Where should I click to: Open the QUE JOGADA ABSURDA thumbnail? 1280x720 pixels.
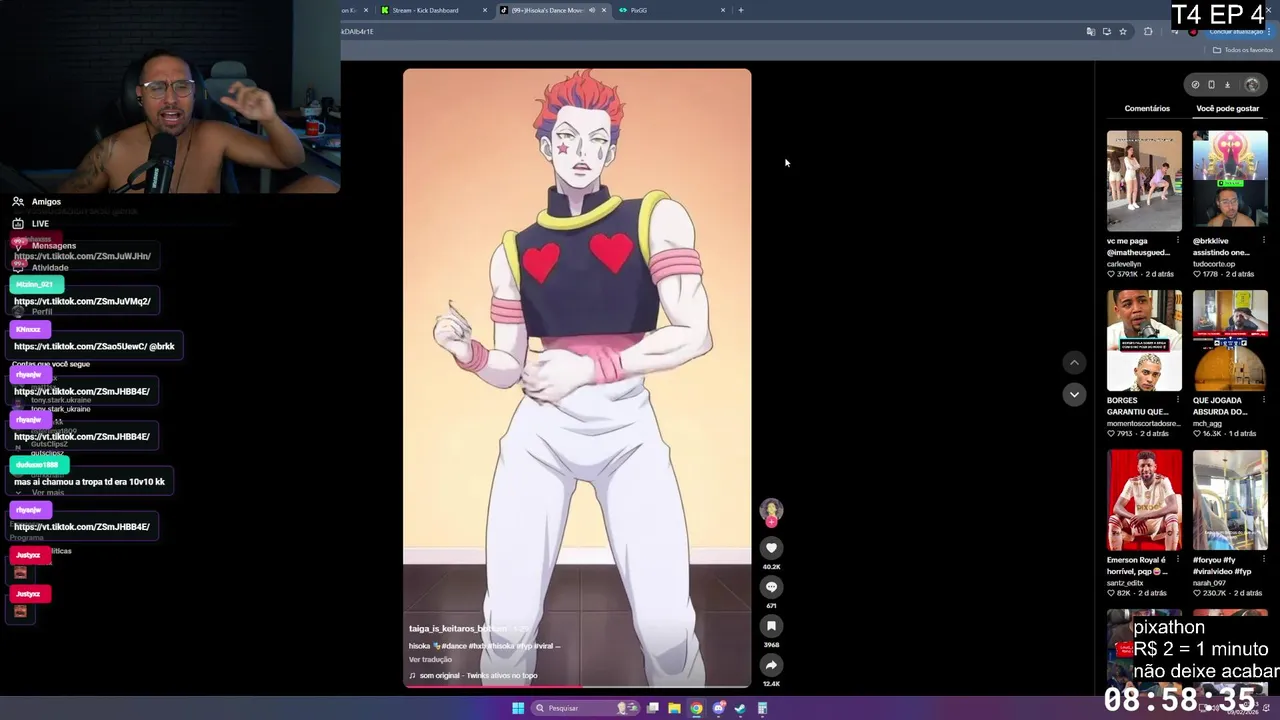[1230, 341]
